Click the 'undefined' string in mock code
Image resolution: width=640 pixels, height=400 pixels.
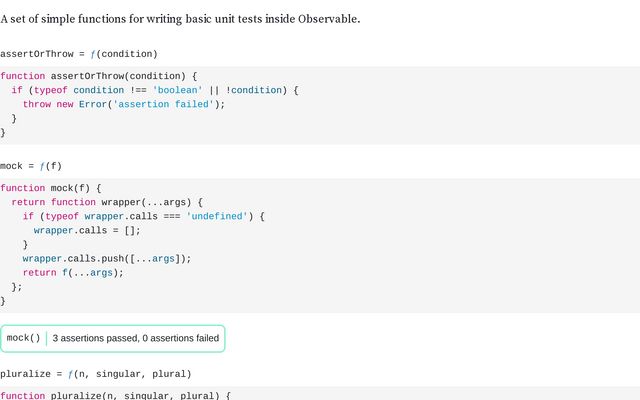(x=217, y=216)
